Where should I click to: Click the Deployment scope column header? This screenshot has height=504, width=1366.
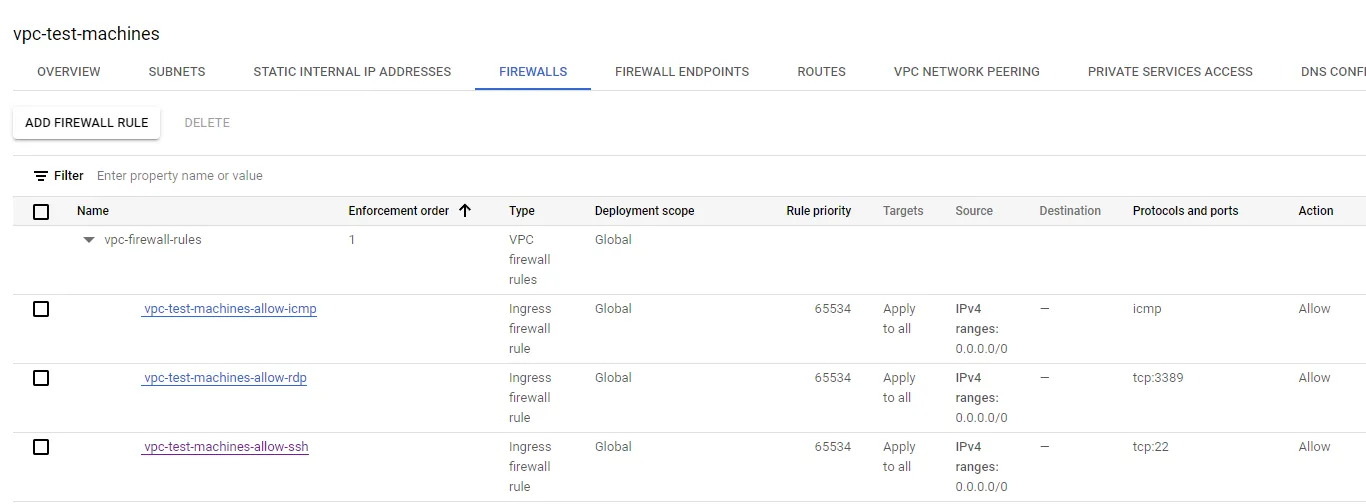(644, 211)
